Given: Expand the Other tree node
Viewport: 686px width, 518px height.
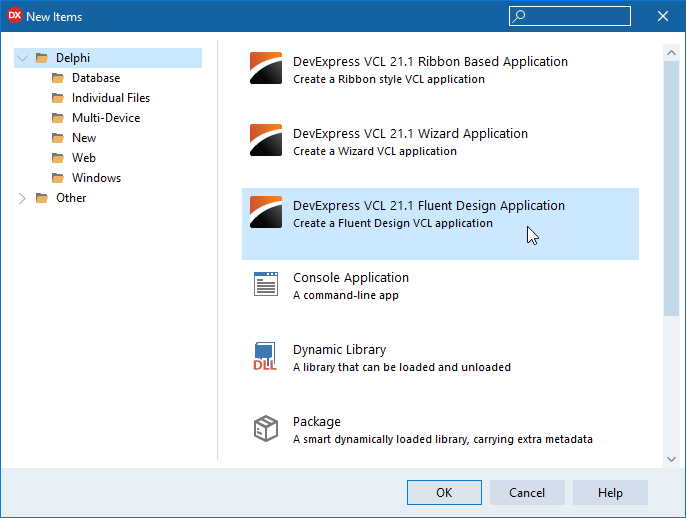Looking at the screenshot, I should click(x=22, y=198).
